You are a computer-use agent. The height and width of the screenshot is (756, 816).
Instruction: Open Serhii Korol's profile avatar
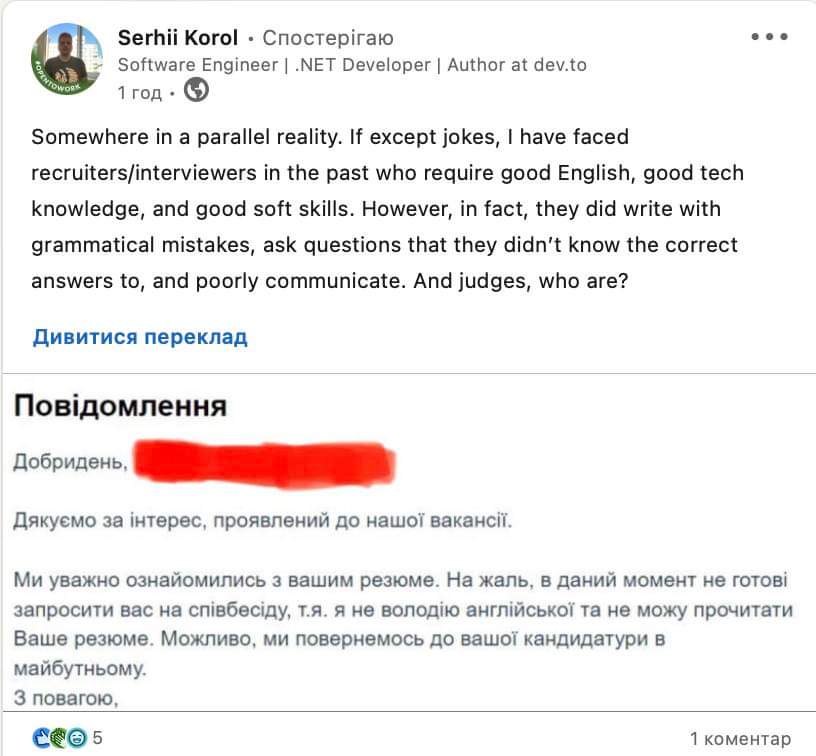pos(68,58)
